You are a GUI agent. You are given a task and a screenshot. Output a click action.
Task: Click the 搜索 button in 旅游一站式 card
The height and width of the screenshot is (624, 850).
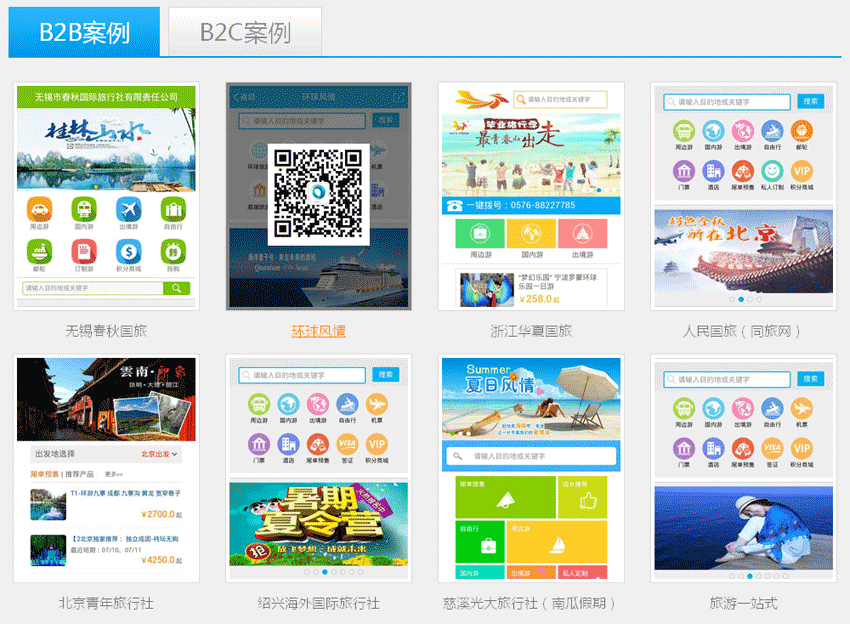pos(810,379)
